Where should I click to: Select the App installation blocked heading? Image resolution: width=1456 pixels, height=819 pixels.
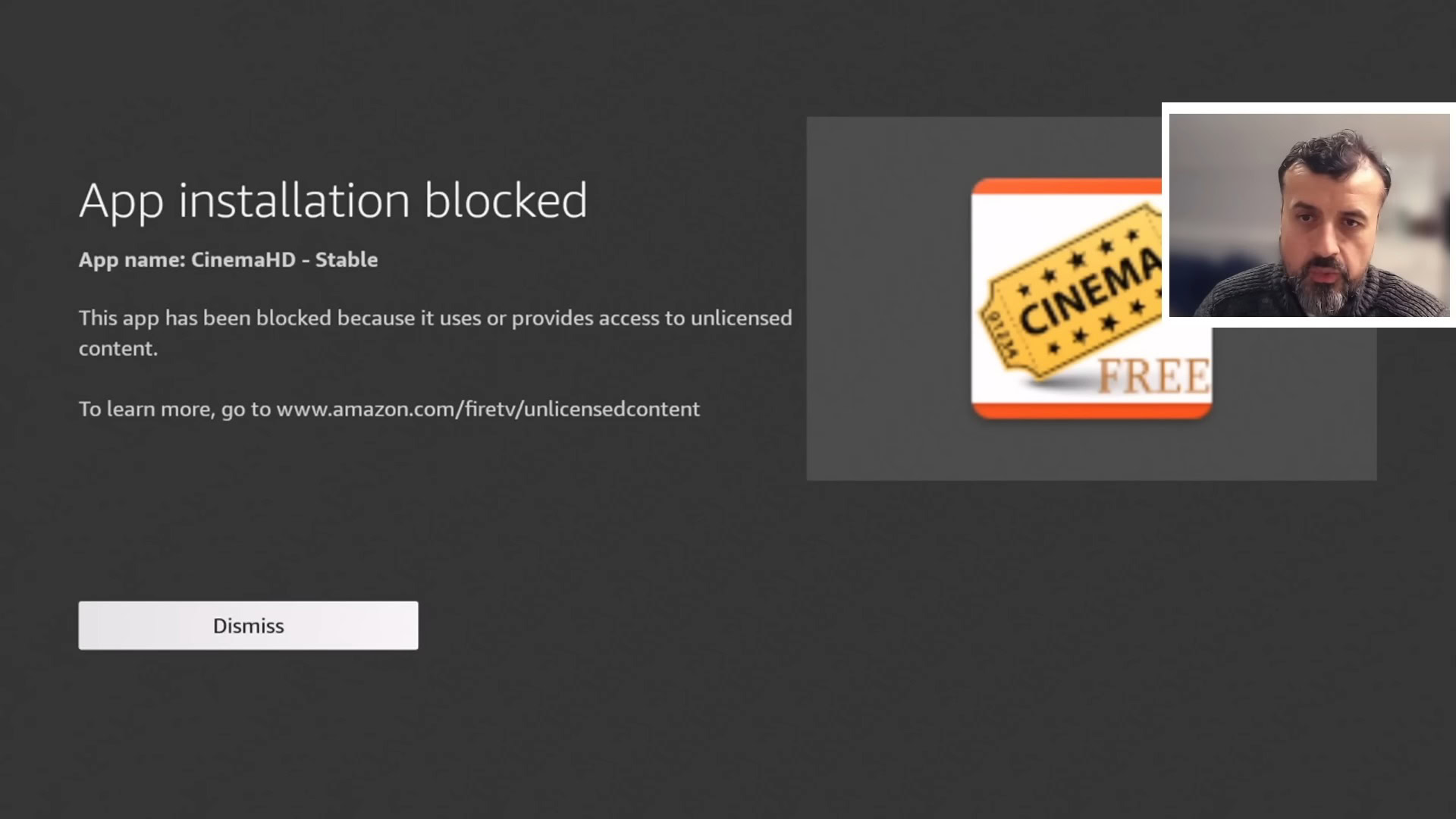click(x=334, y=199)
